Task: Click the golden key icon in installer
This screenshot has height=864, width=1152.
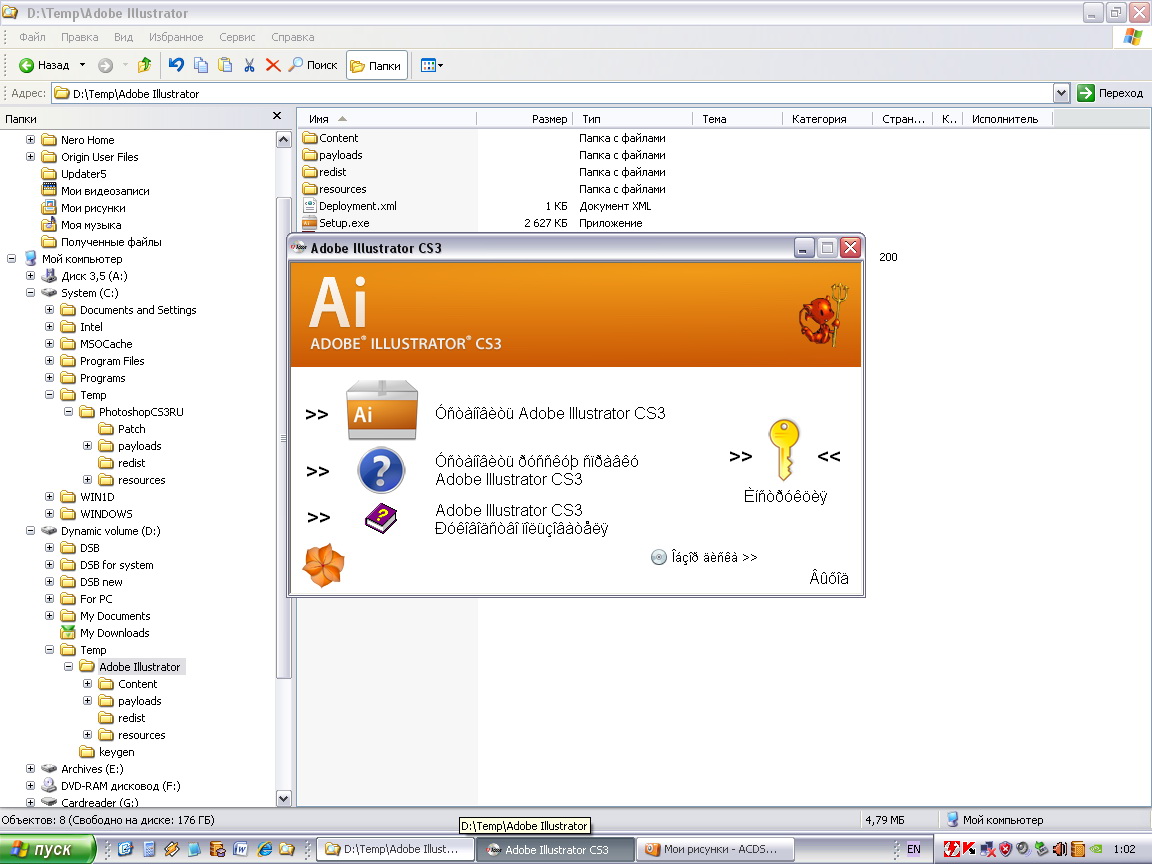Action: pos(784,452)
